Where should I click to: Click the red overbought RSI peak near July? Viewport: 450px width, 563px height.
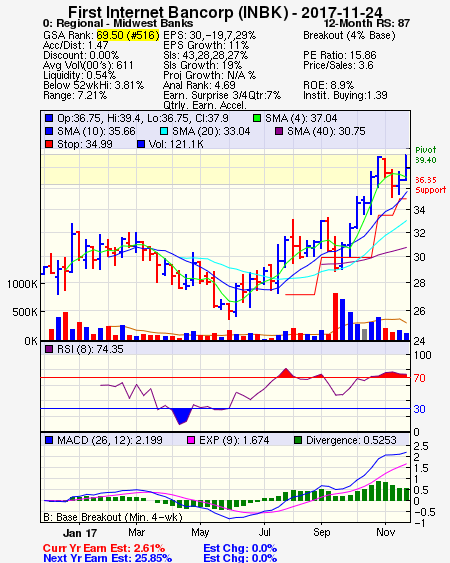286,373
